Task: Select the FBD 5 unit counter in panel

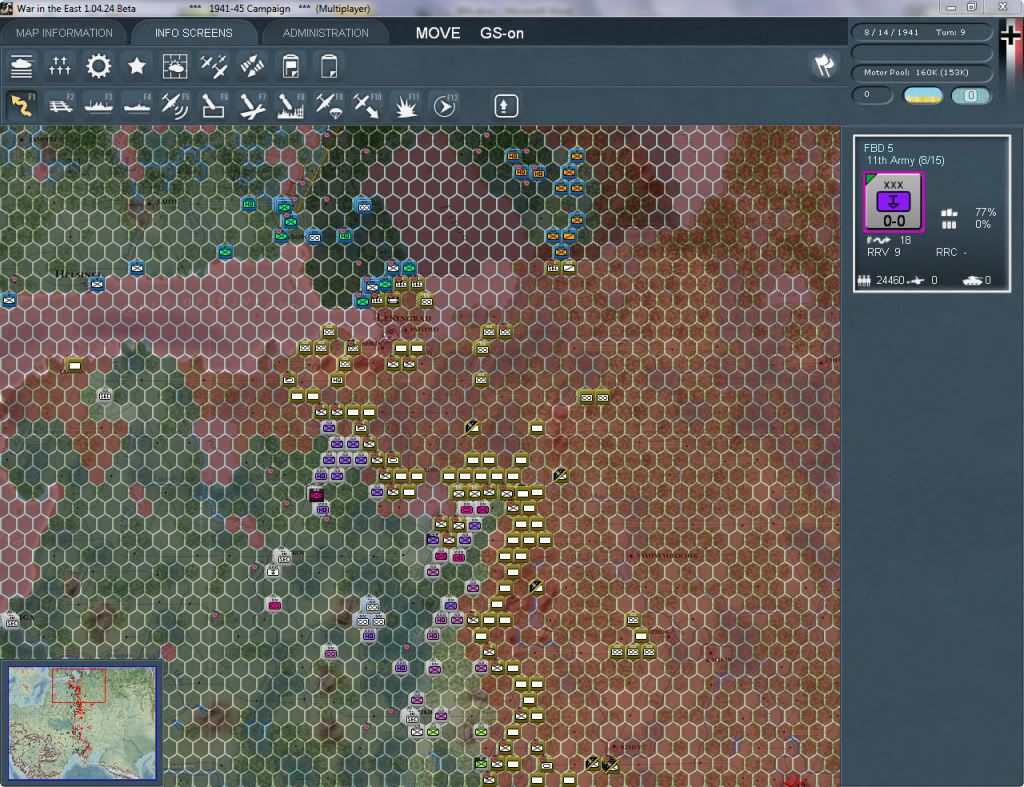Action: click(893, 202)
